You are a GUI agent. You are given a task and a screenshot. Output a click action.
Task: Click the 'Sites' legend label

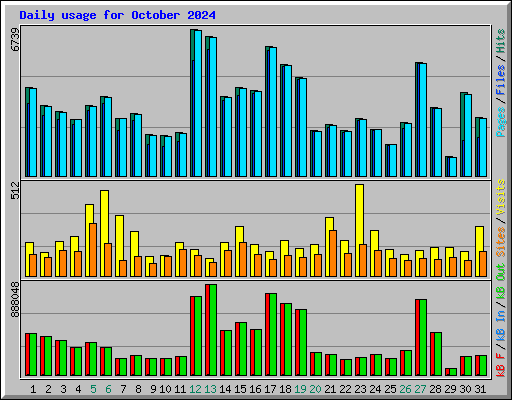(501, 242)
